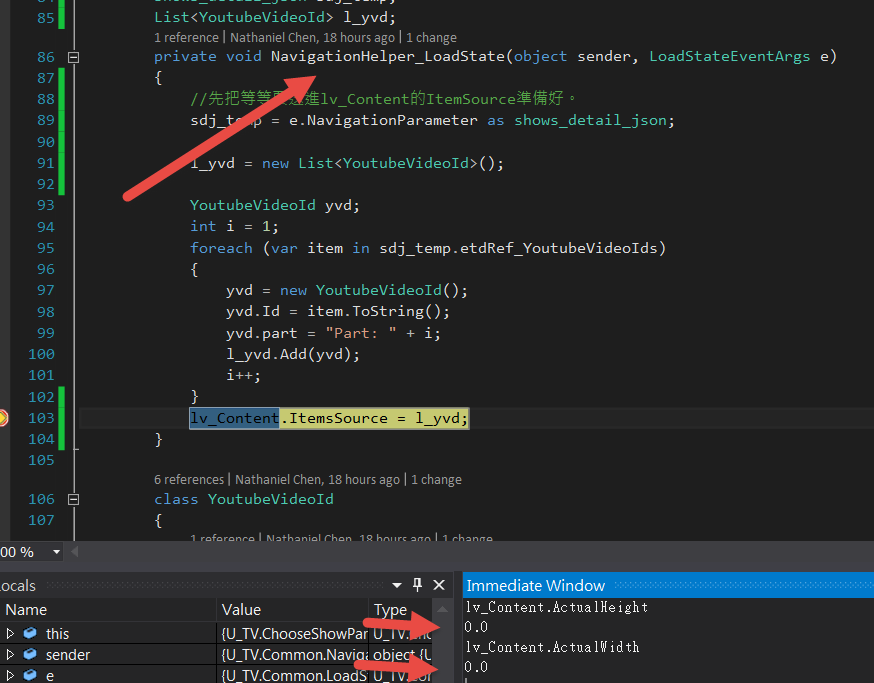This screenshot has width=874, height=683.
Task: Open '6 references' CodeLens above the class
Action: [x=189, y=479]
